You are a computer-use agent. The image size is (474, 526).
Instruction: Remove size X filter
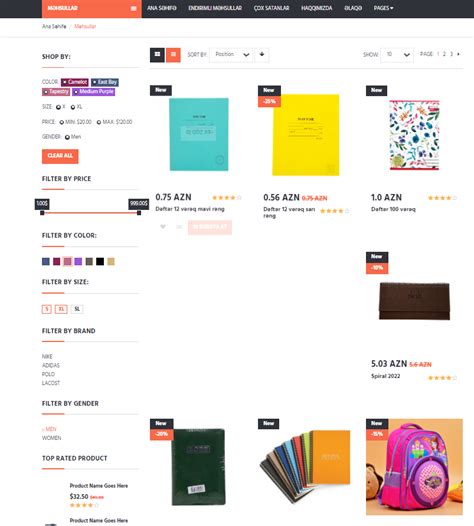click(x=58, y=107)
